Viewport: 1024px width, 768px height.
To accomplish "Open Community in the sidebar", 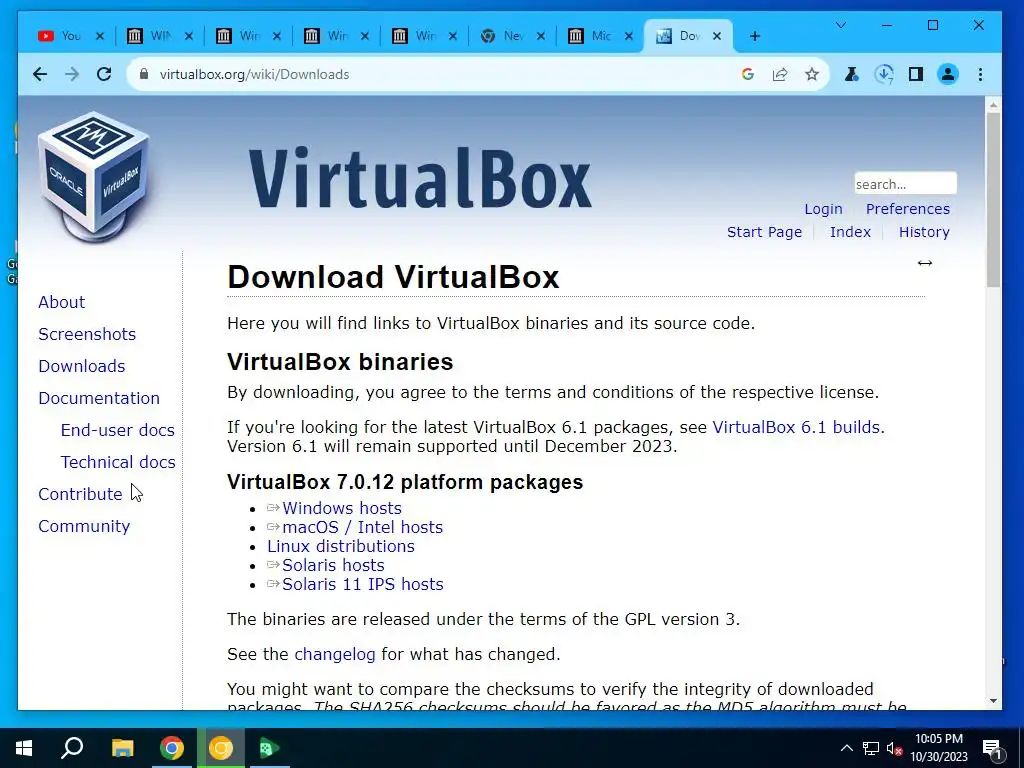I will coord(84,526).
